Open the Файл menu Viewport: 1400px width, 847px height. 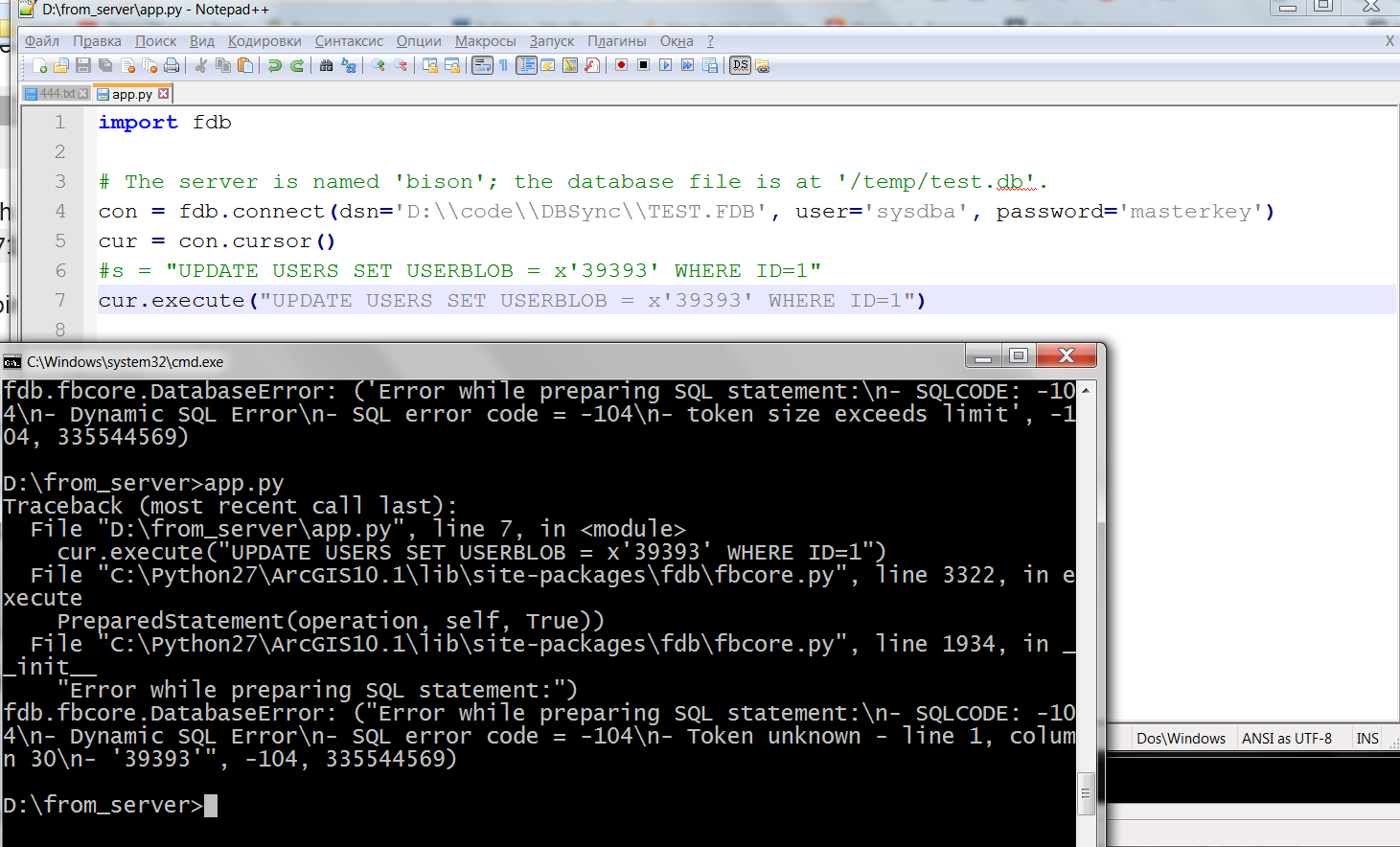(42, 41)
